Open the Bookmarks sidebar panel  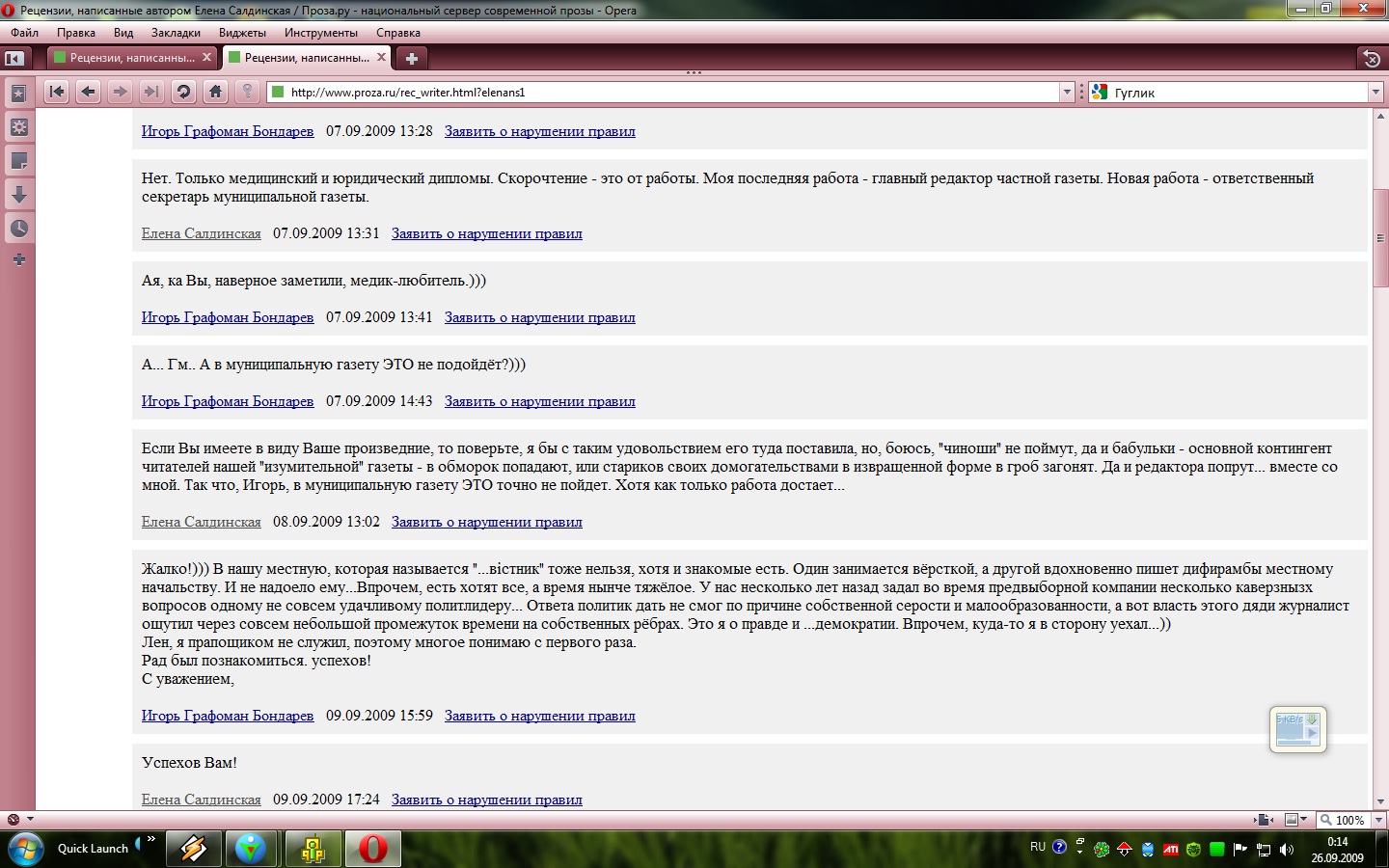coord(18,95)
